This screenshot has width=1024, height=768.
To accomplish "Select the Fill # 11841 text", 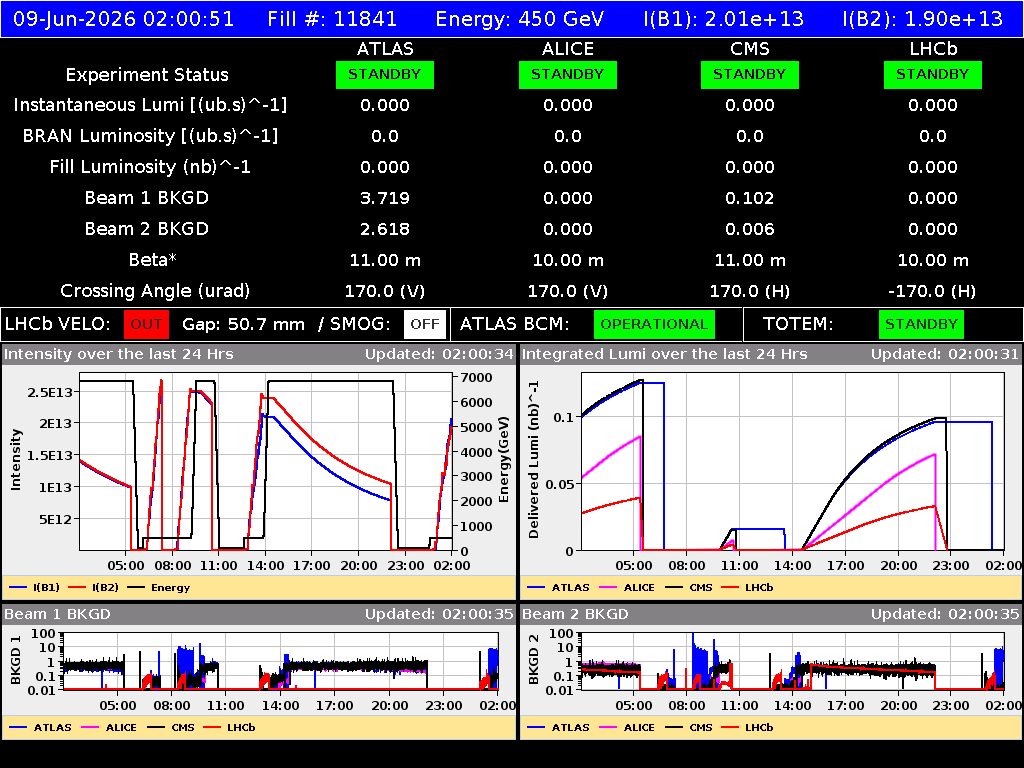I will point(332,18).
